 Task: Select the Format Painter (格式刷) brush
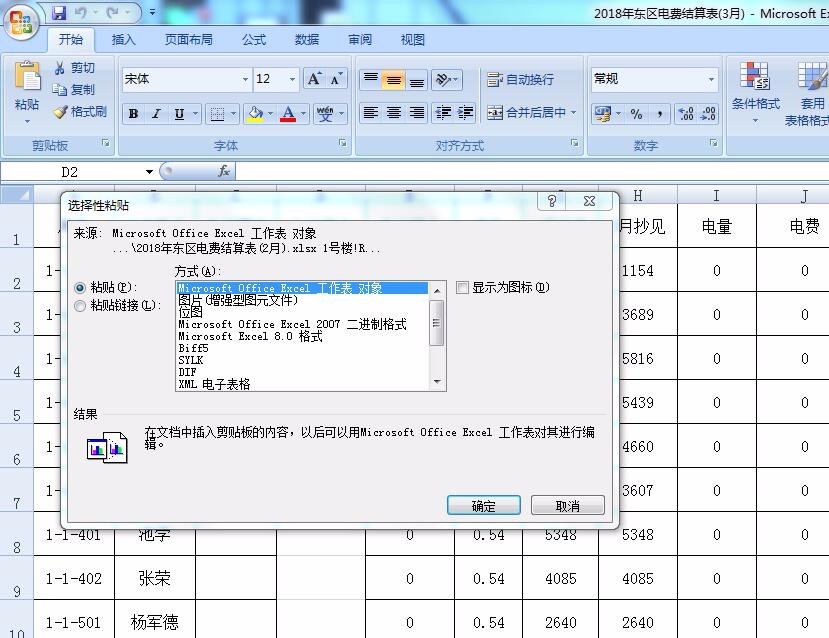[60, 112]
